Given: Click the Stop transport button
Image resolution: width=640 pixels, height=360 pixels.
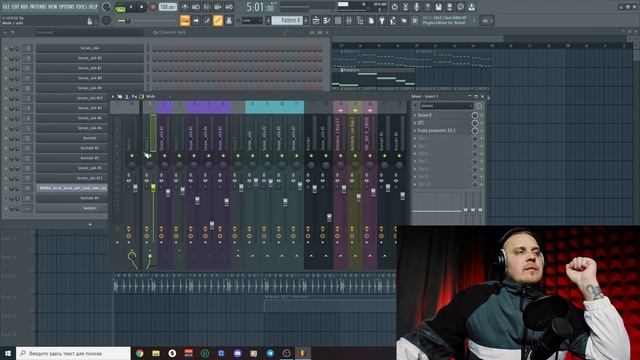Looking at the screenshot, I should pyautogui.click(x=142, y=7).
